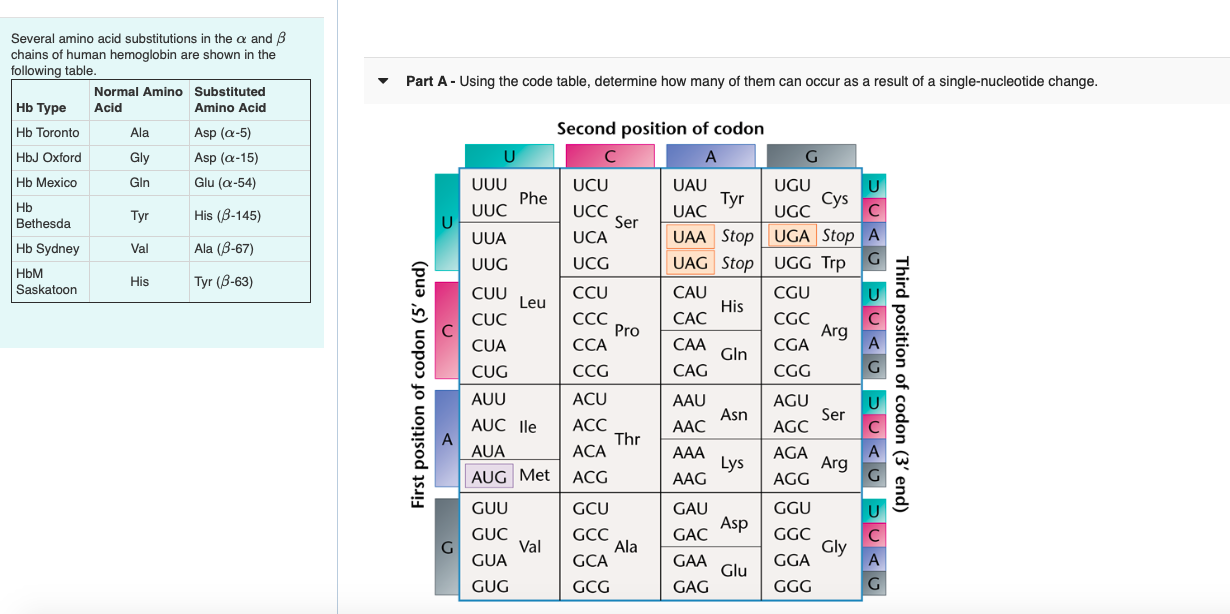Click the Hb Sydney Val entry

pyautogui.click(x=139, y=248)
